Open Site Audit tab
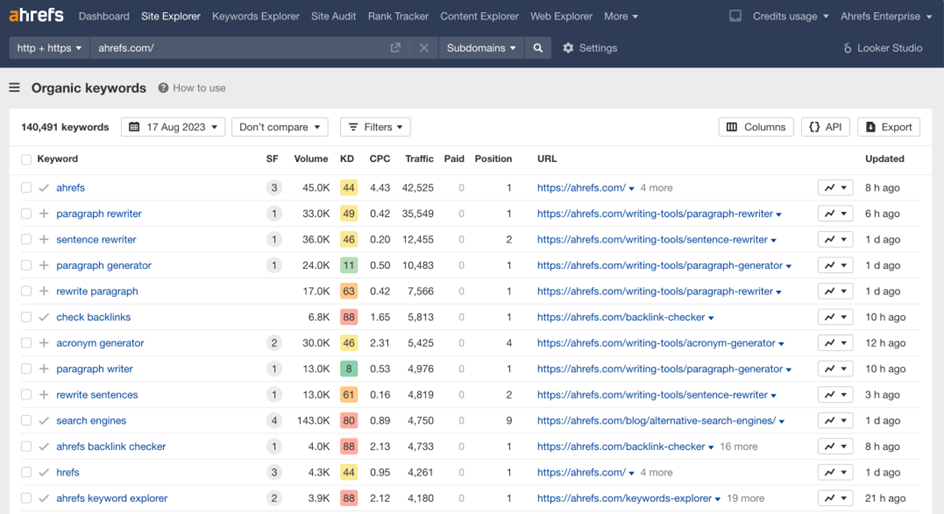The width and height of the screenshot is (944, 514). click(x=334, y=16)
